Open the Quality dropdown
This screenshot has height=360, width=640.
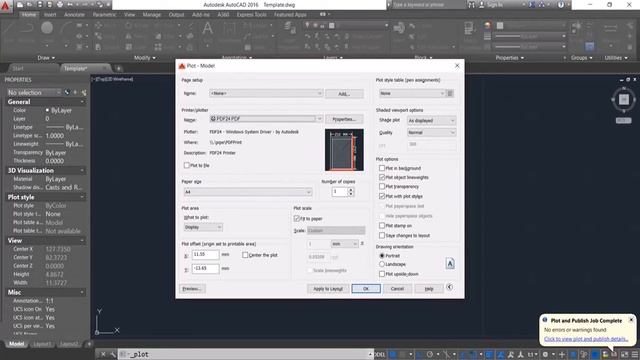click(x=431, y=132)
